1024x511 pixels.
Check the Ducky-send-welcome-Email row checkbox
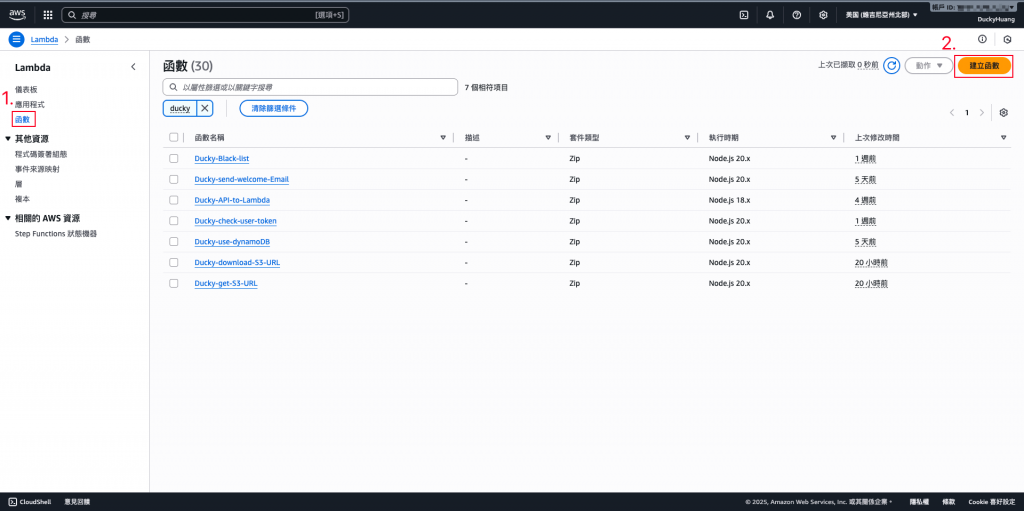click(x=173, y=179)
